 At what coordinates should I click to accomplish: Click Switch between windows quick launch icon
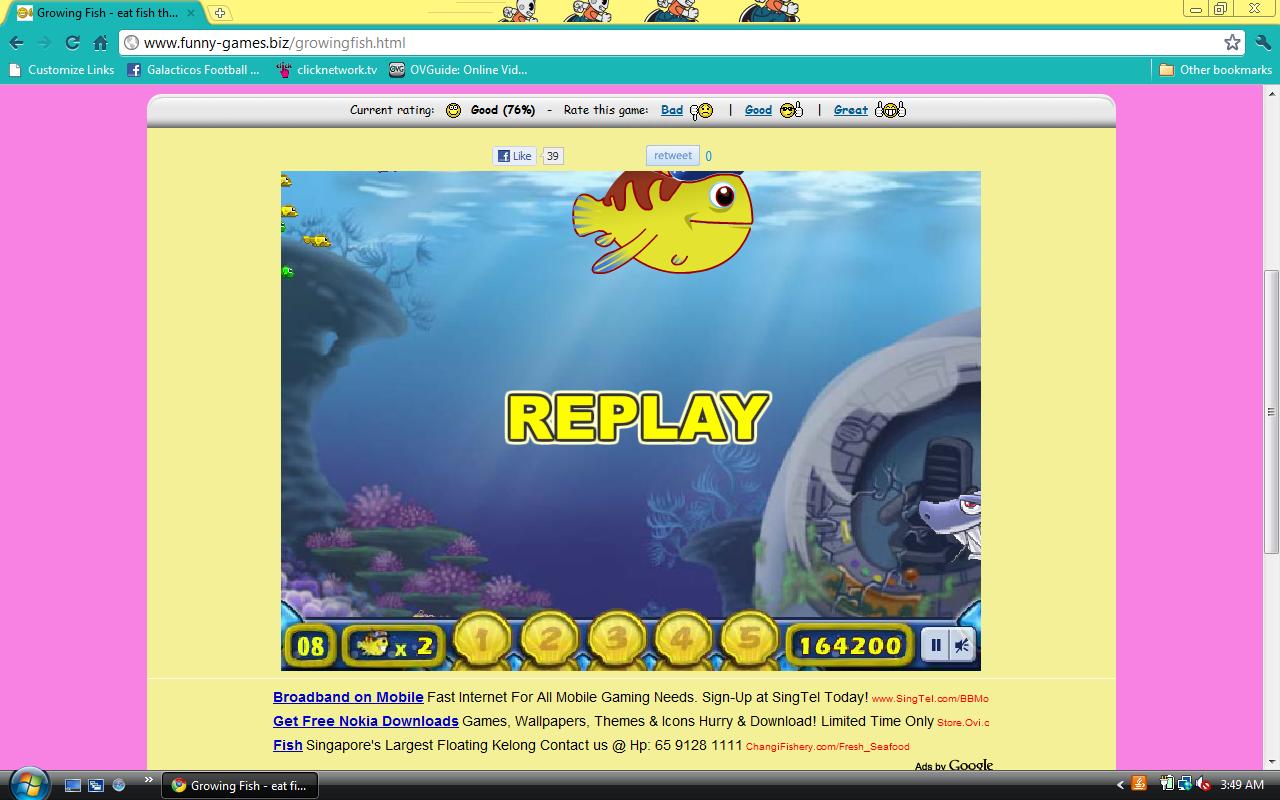[x=96, y=785]
